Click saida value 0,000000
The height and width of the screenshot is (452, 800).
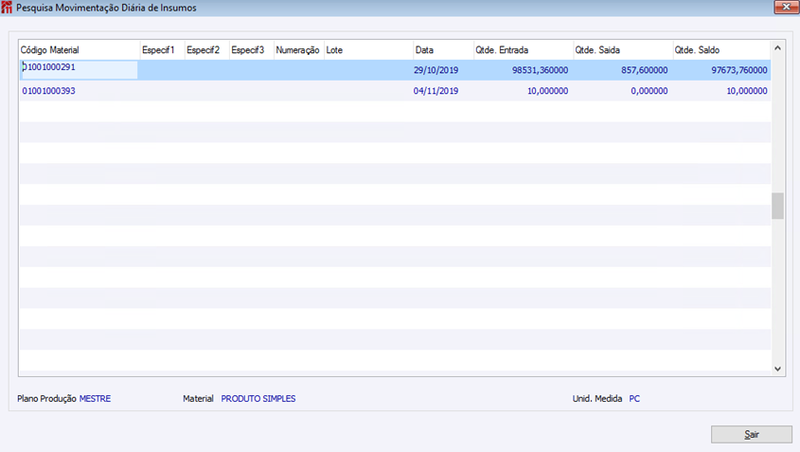click(x=649, y=91)
